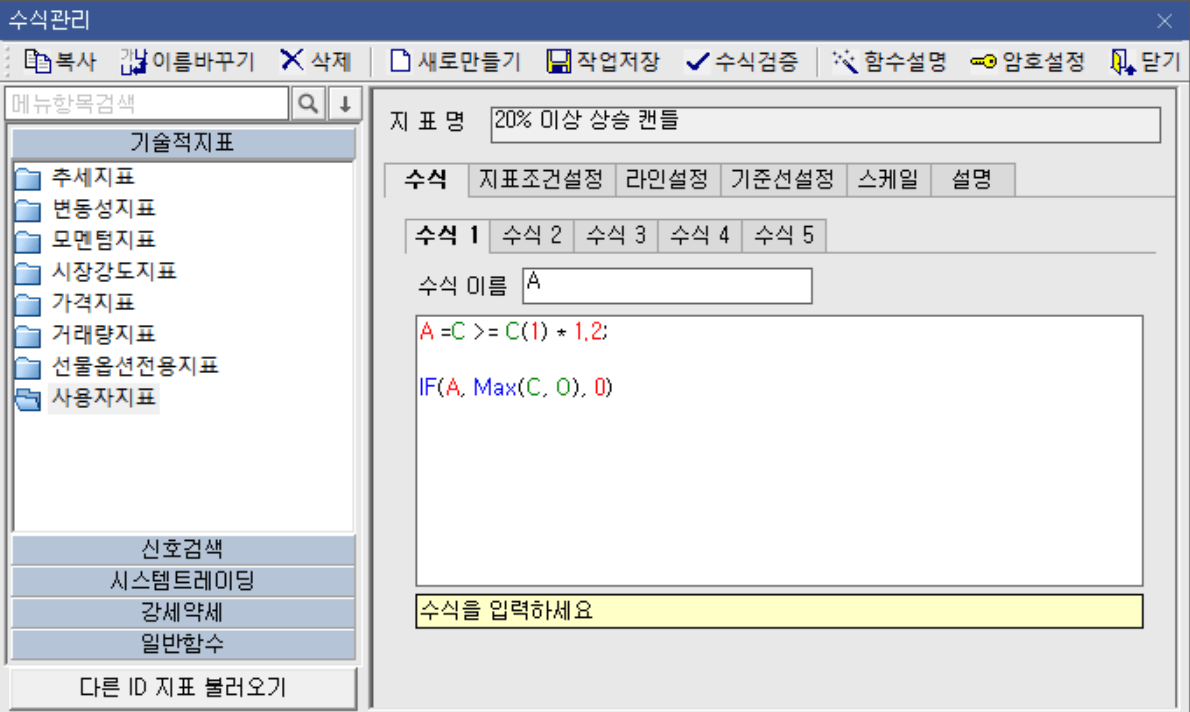
Task: Click the magnifier search icon
Action: [307, 103]
